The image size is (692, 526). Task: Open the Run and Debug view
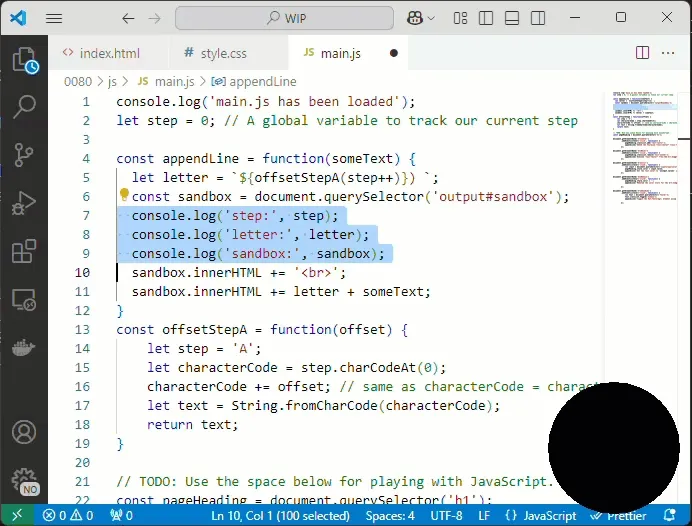24,203
